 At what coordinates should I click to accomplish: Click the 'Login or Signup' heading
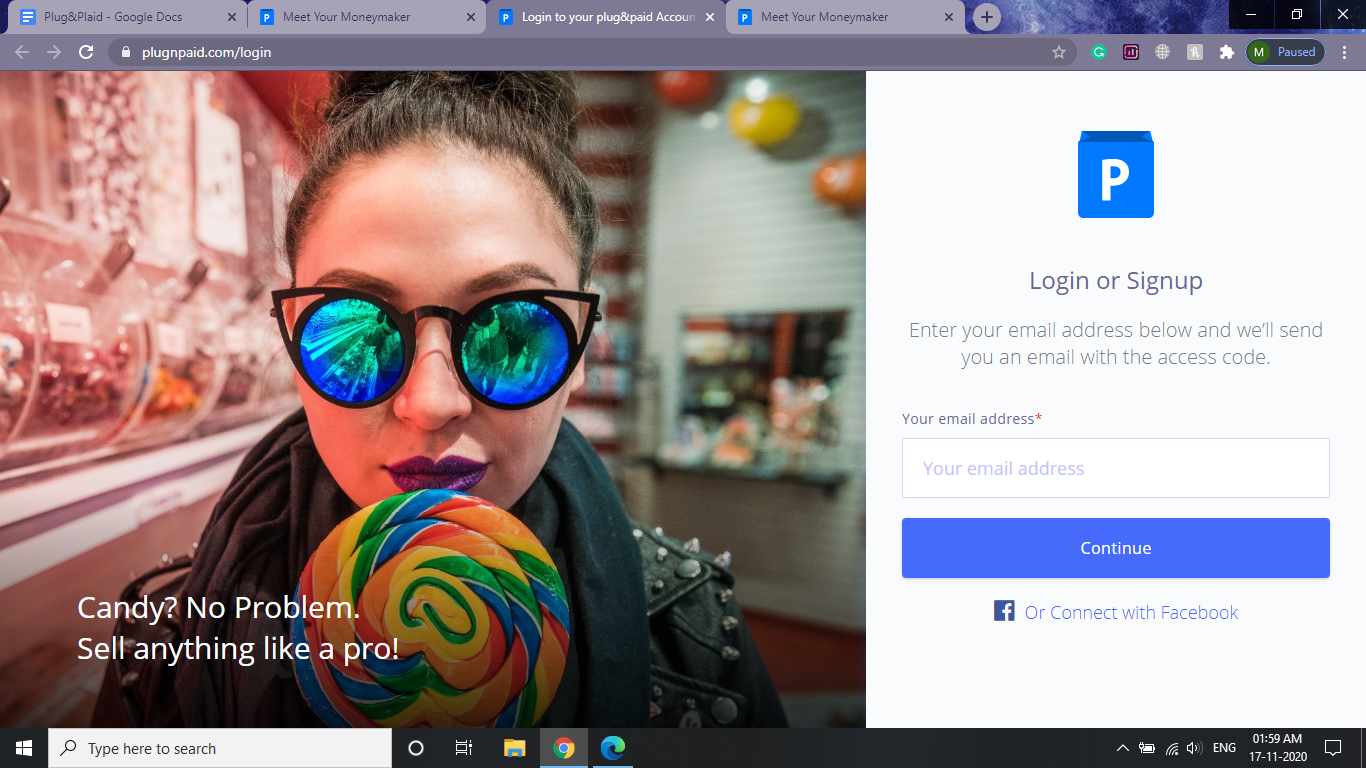tap(1116, 281)
